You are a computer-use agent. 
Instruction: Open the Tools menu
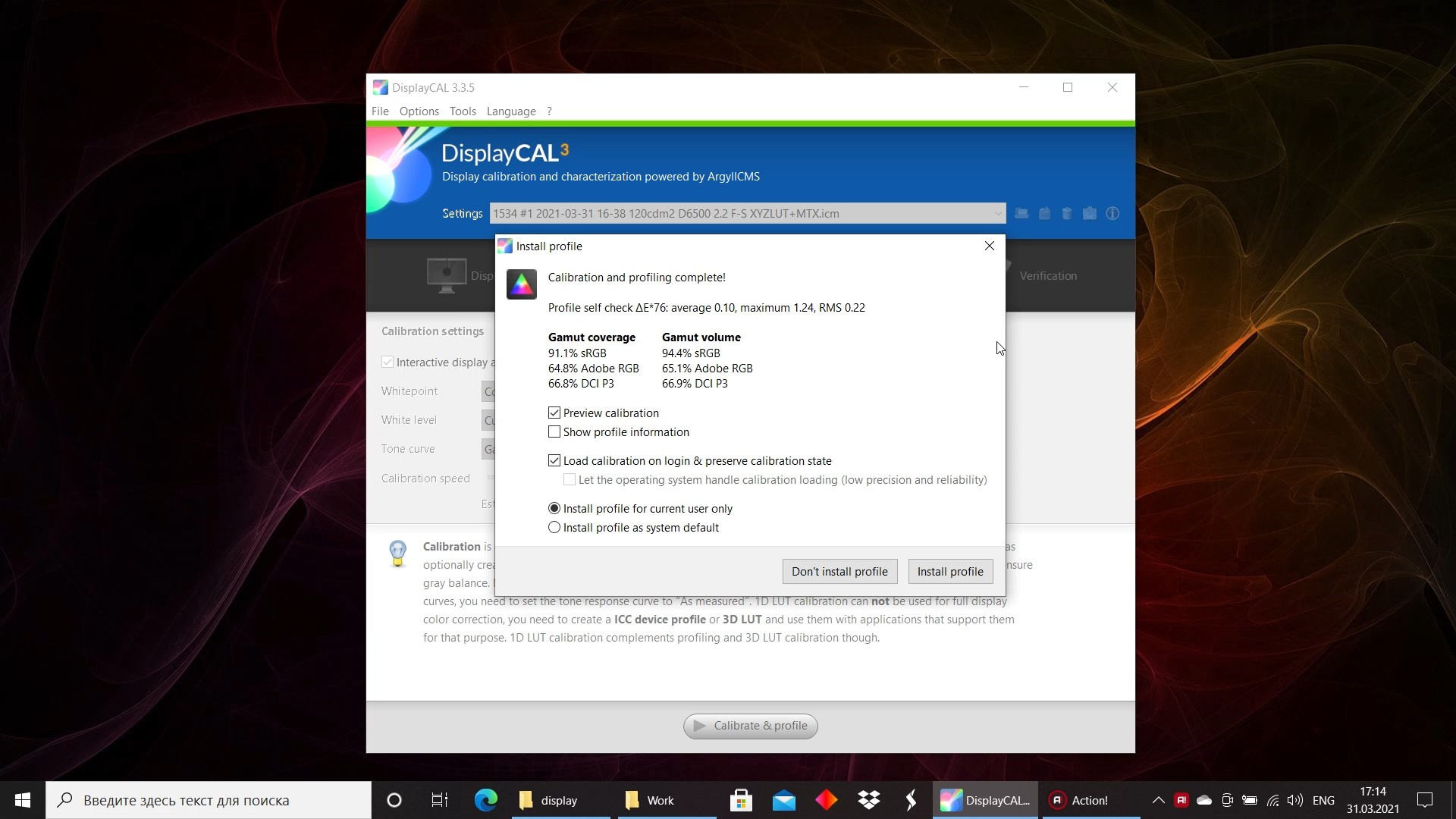[463, 111]
